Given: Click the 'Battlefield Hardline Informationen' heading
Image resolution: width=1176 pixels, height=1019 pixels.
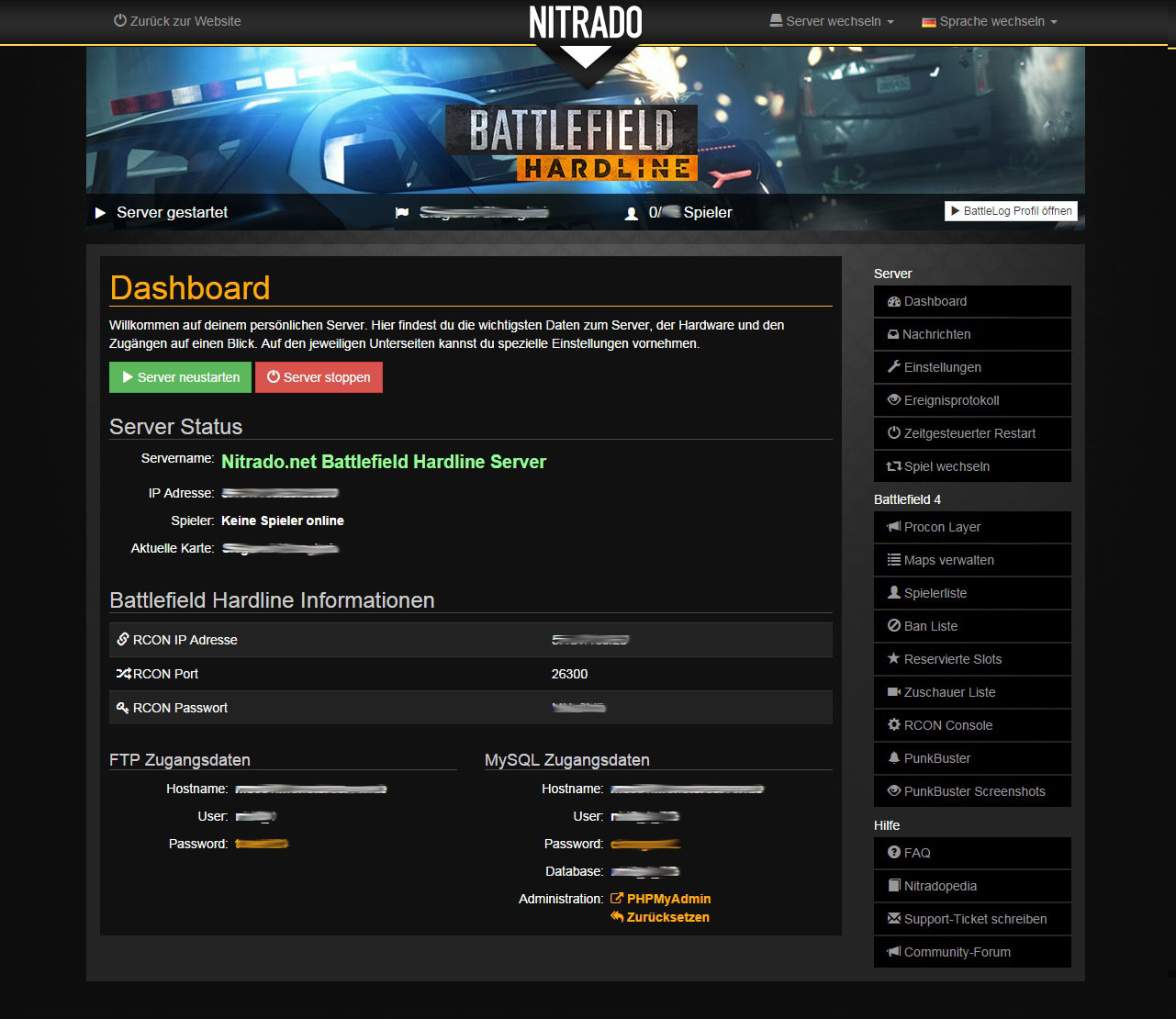Looking at the screenshot, I should coord(272,600).
